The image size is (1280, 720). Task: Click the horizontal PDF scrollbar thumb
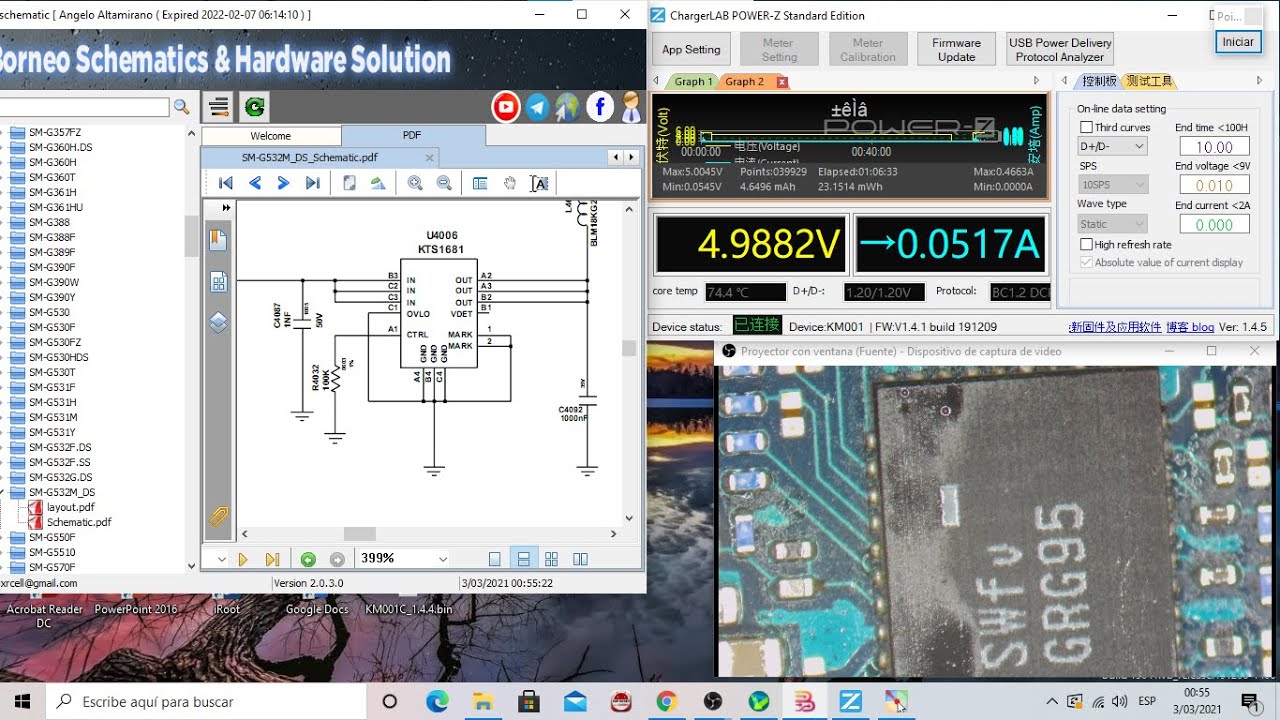click(x=360, y=534)
